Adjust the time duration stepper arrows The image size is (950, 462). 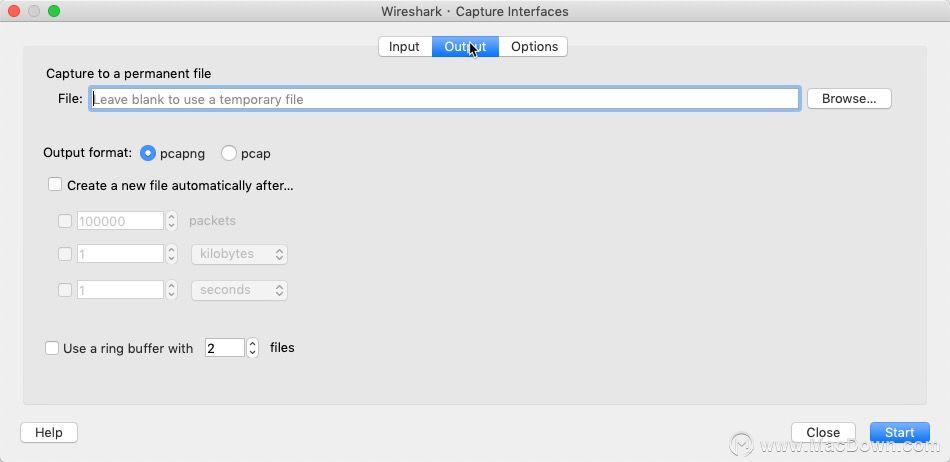click(171, 290)
